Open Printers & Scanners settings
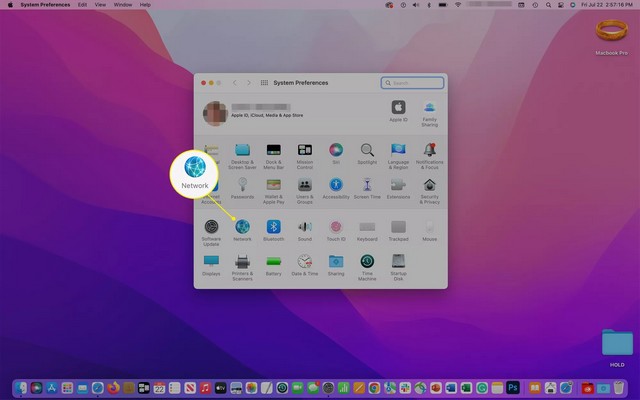This screenshot has width=640, height=400. (x=242, y=263)
